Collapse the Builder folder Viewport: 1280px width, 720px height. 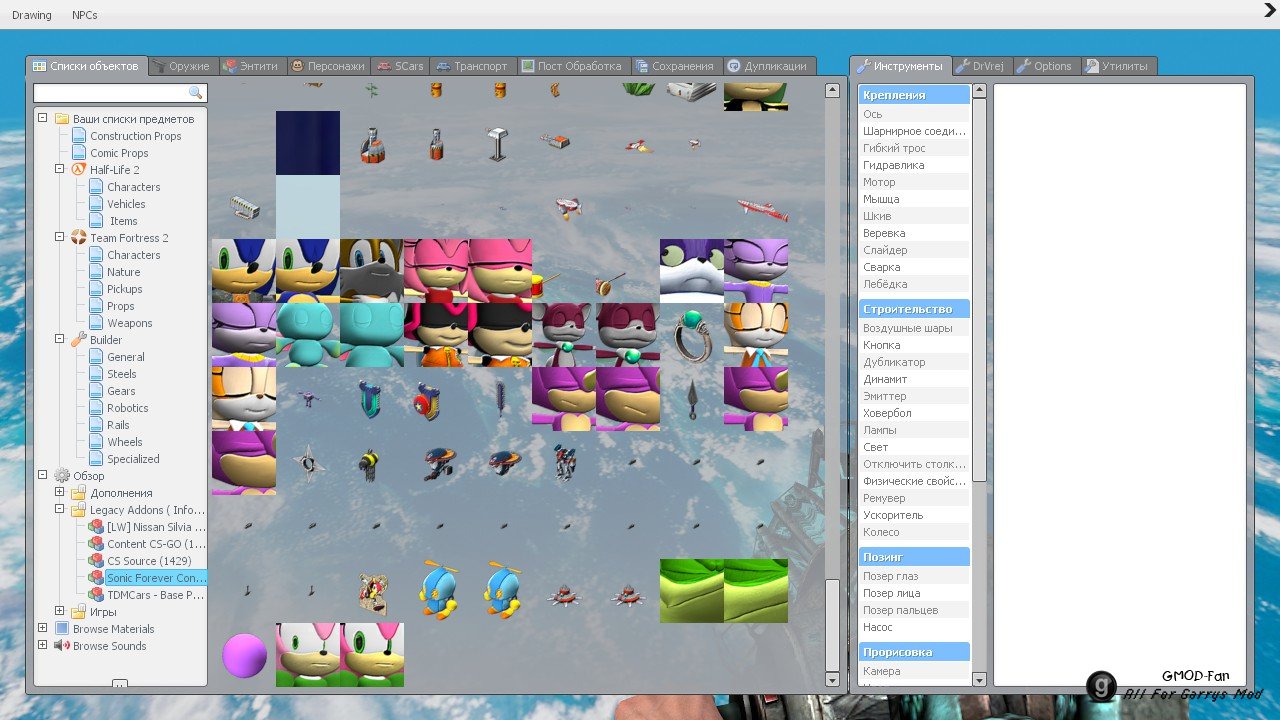[59, 339]
